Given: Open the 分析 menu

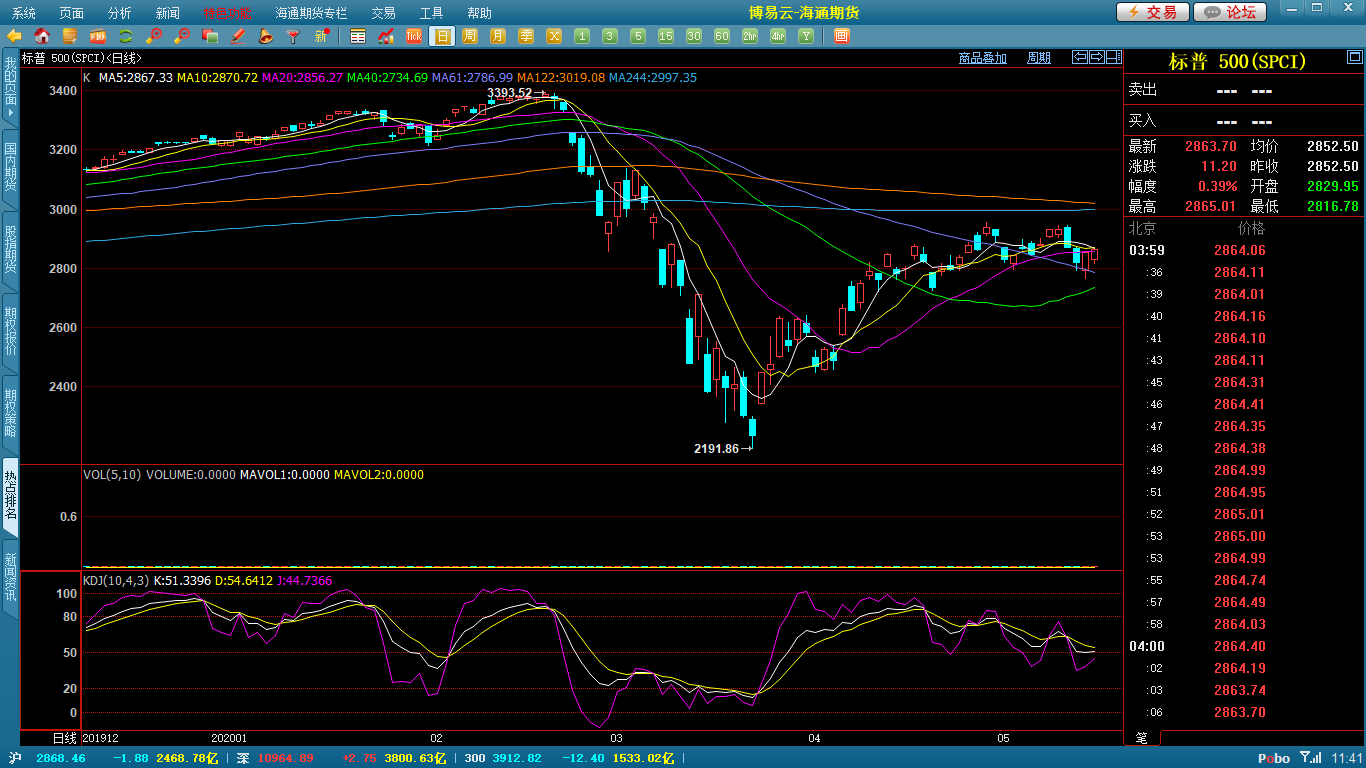Looking at the screenshot, I should 119,13.
